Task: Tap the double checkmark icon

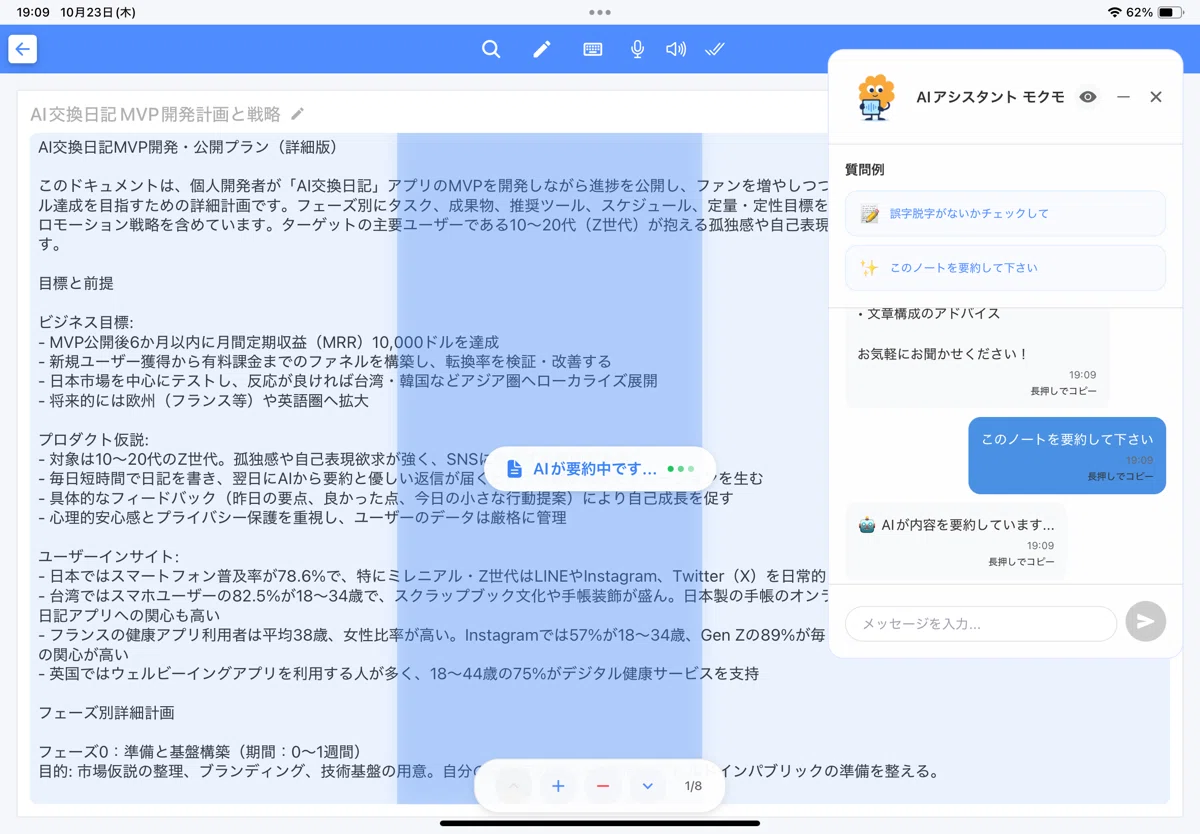Action: [715, 49]
